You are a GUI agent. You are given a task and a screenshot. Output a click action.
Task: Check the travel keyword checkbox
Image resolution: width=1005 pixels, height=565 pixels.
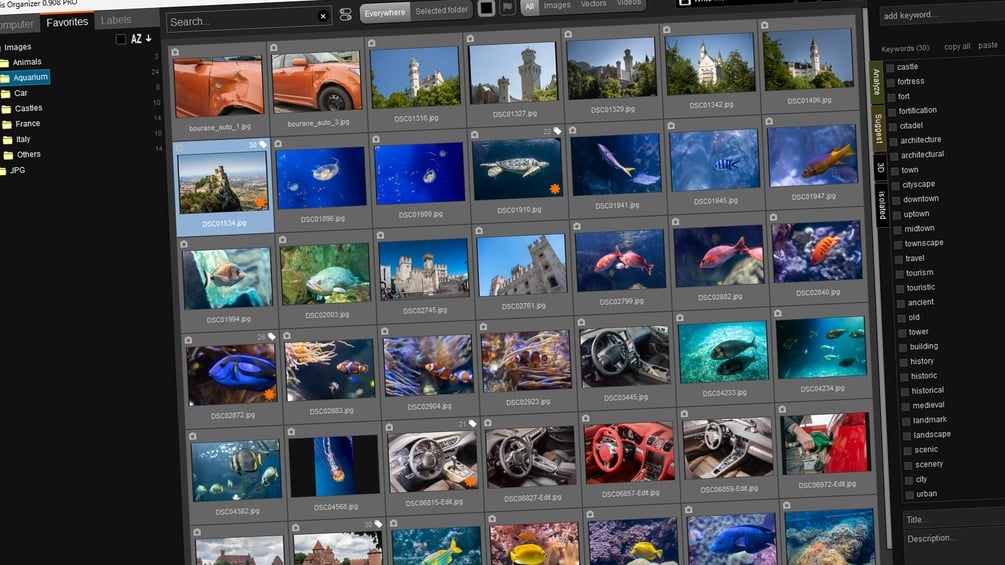[899, 259]
